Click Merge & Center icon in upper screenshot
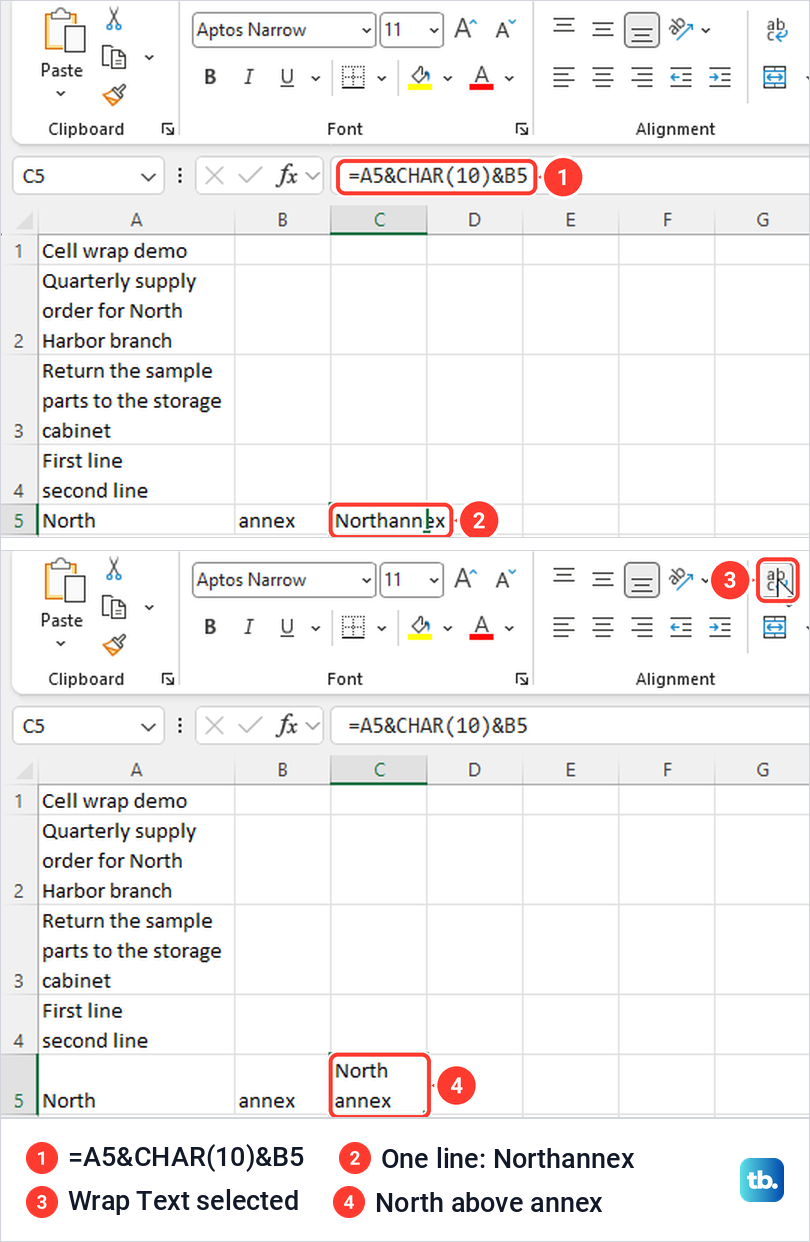This screenshot has width=810, height=1242. click(775, 77)
